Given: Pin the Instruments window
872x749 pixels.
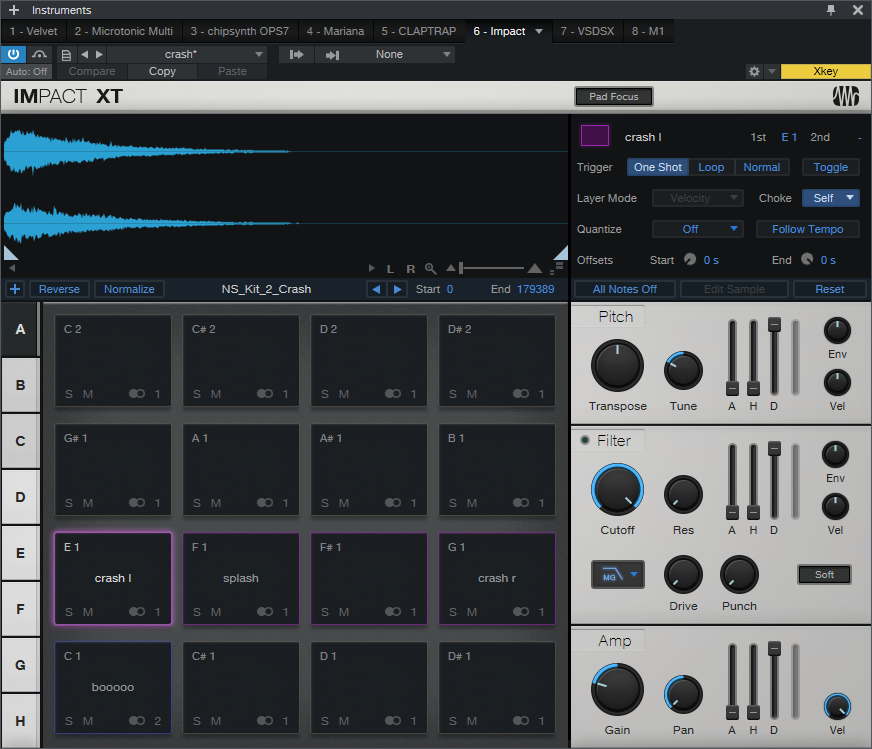Looking at the screenshot, I should click(x=830, y=10).
